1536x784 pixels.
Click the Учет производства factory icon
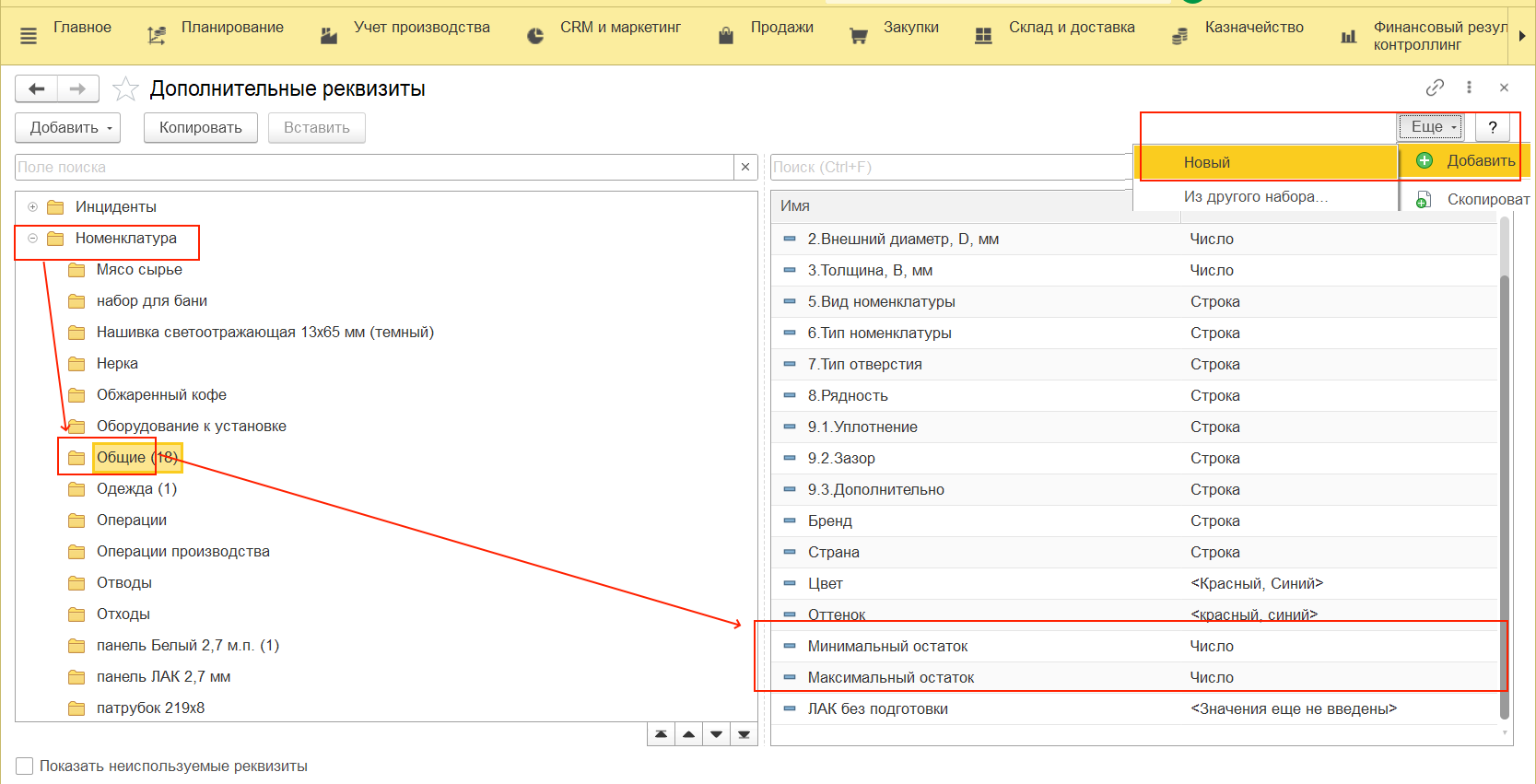point(329,35)
